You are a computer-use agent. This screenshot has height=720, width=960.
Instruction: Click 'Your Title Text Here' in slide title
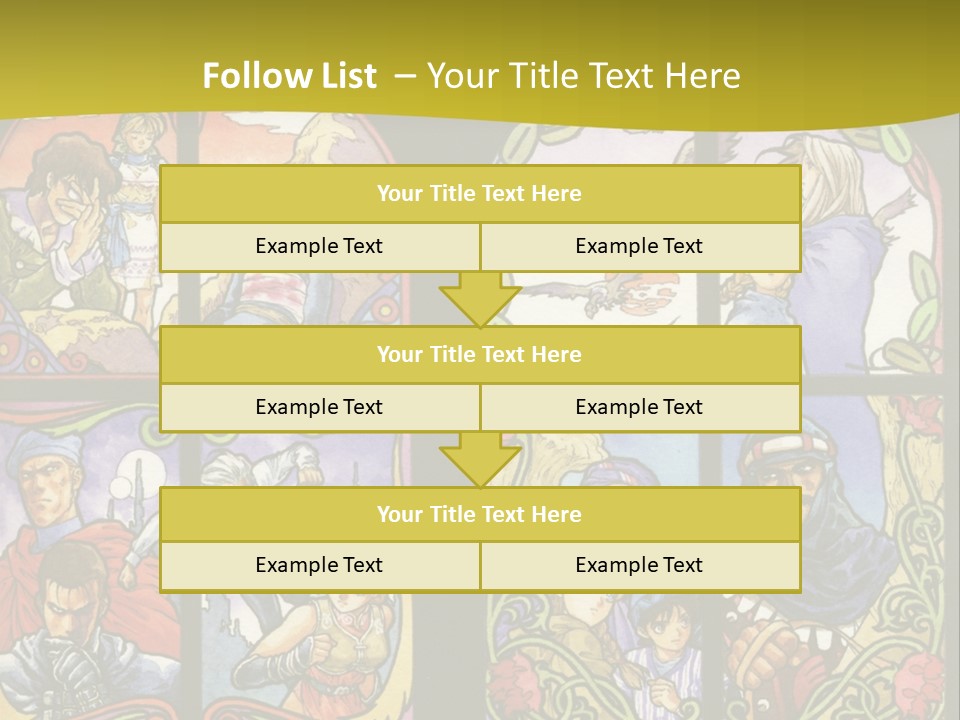click(x=583, y=76)
